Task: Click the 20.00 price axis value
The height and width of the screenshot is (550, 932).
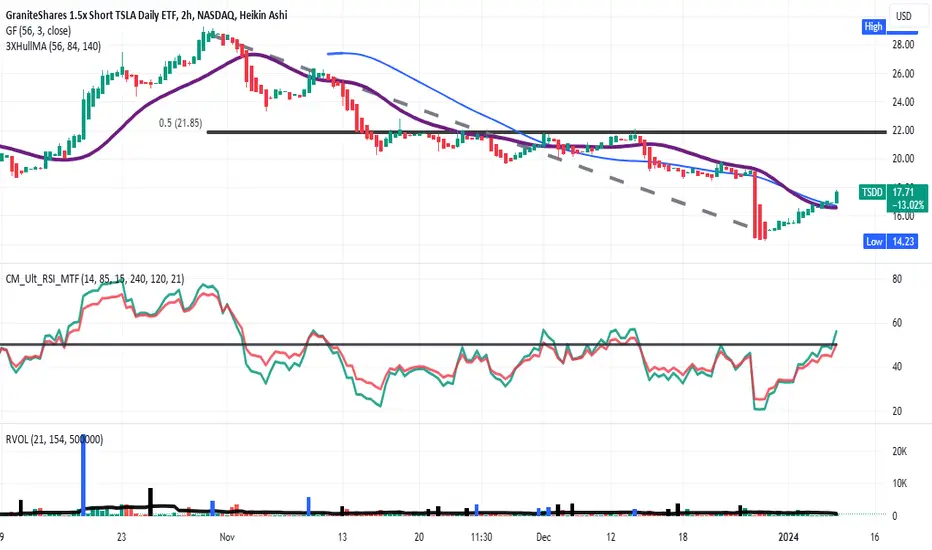Action: 903,159
